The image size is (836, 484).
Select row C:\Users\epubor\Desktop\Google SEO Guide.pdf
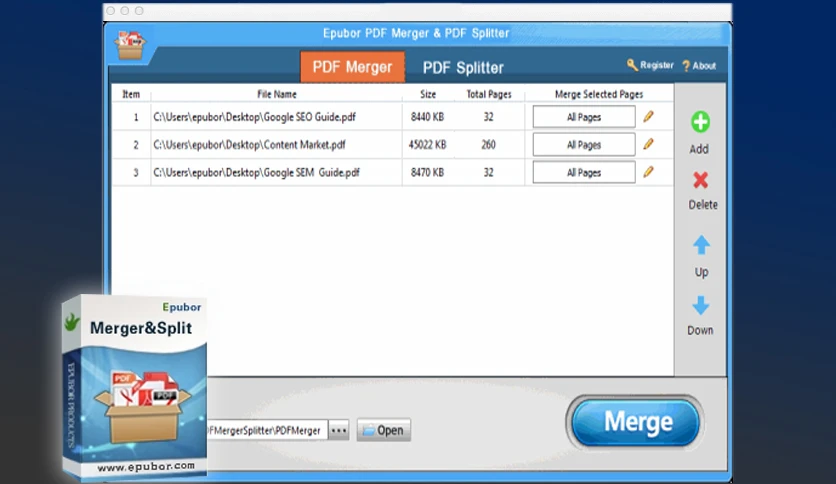(392, 117)
